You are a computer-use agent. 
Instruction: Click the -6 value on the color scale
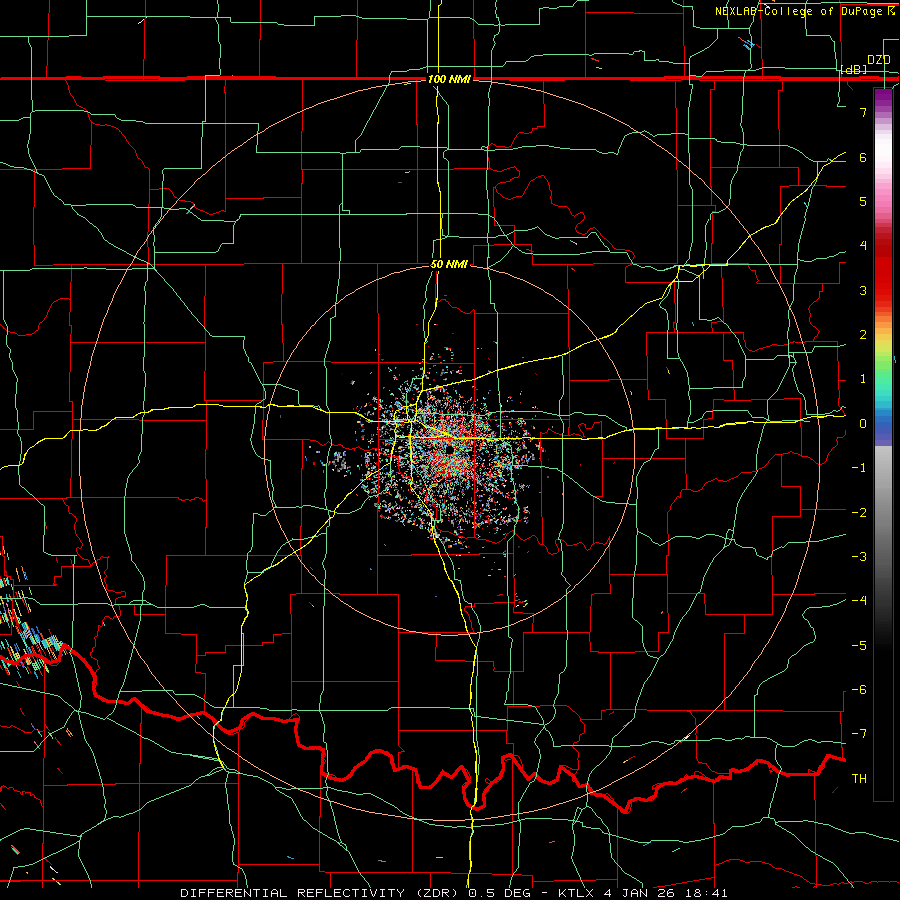coord(859,690)
